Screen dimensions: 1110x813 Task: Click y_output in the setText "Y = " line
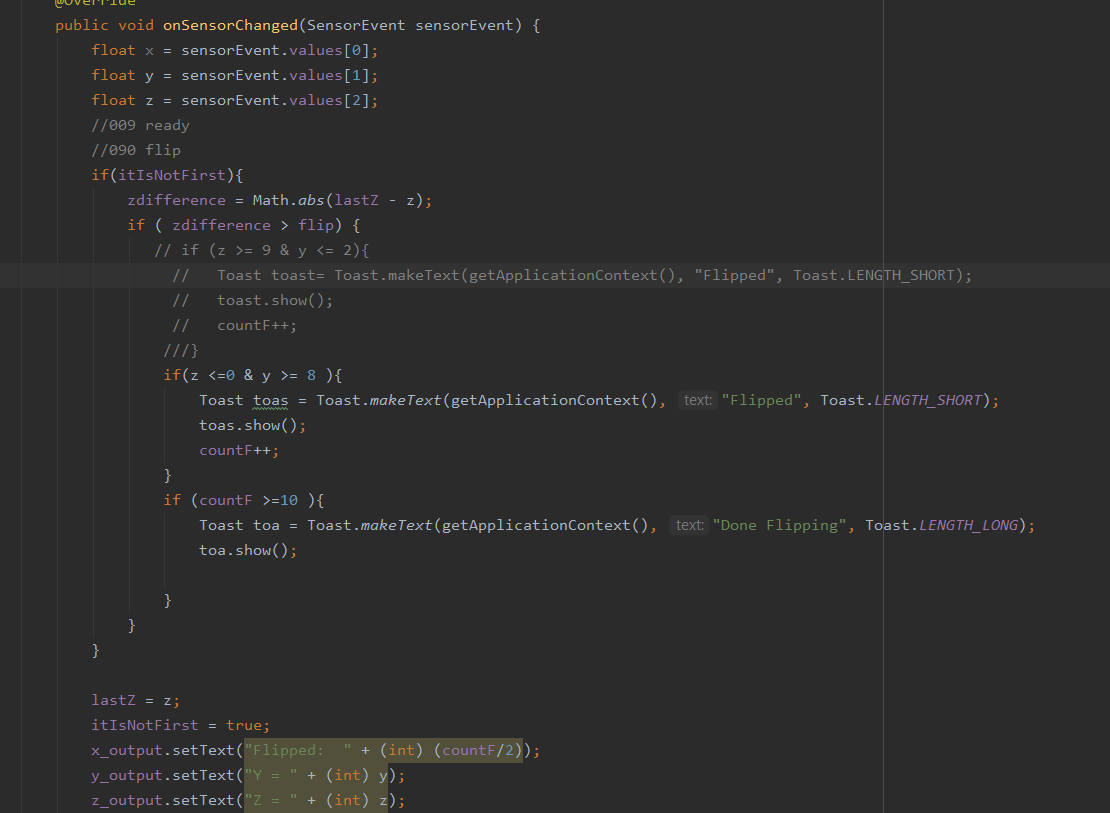[x=127, y=775]
